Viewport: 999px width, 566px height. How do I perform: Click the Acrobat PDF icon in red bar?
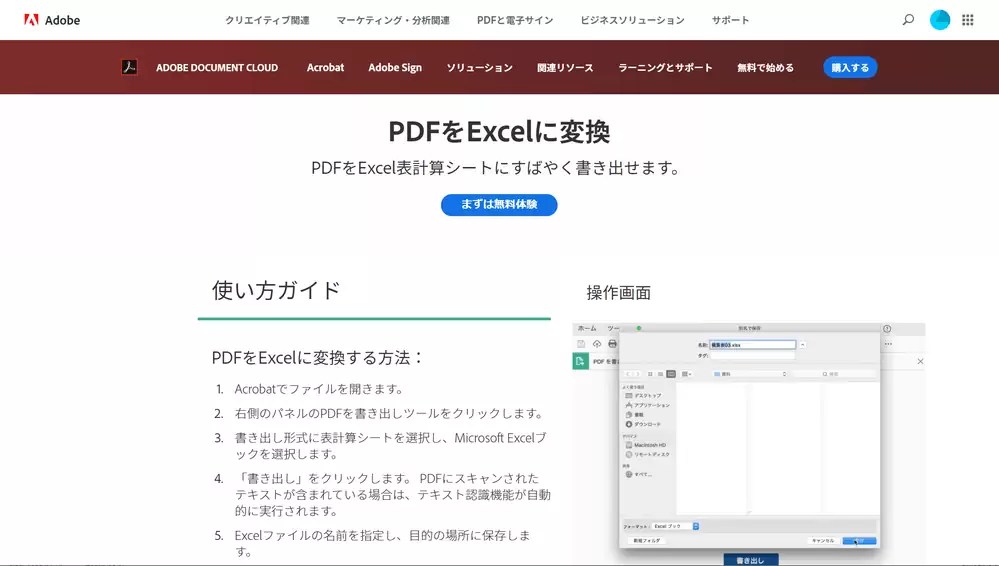129,67
